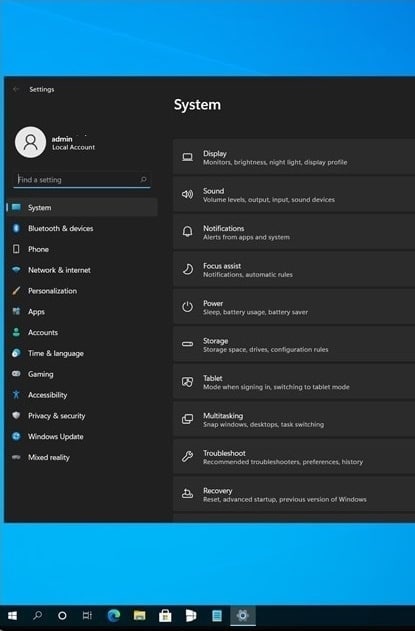Click 'Storage space, drives, configuration rules' text
This screenshot has height=631, width=415.
click(x=266, y=350)
